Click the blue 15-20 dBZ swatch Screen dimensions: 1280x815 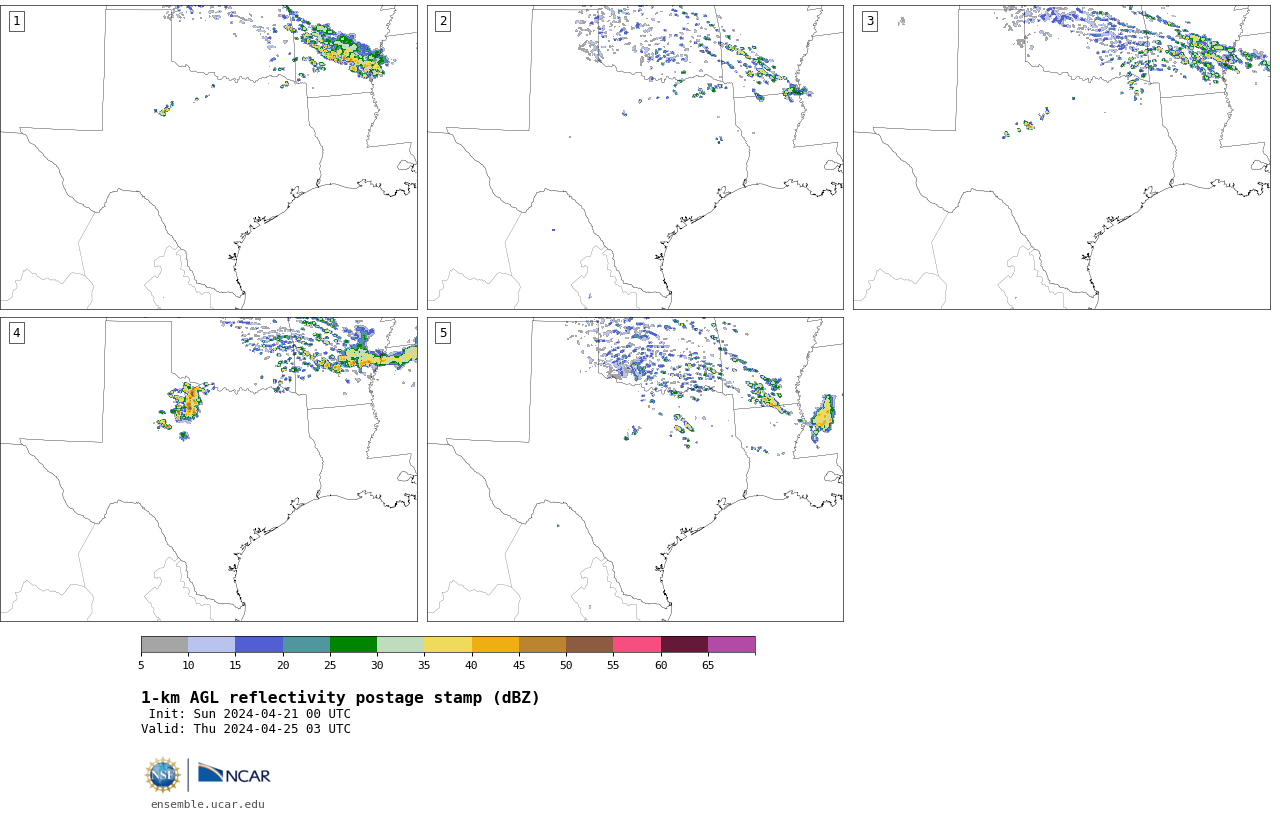[x=259, y=644]
